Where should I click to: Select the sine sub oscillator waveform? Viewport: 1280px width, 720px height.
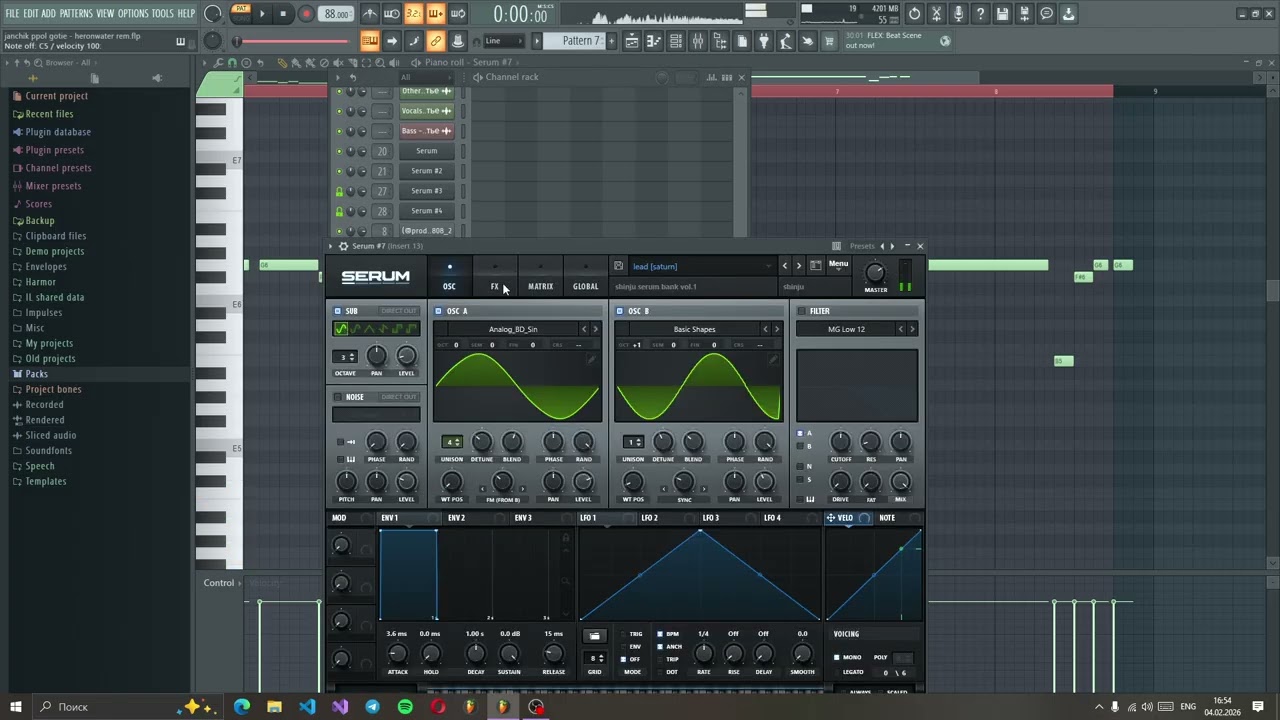point(342,329)
